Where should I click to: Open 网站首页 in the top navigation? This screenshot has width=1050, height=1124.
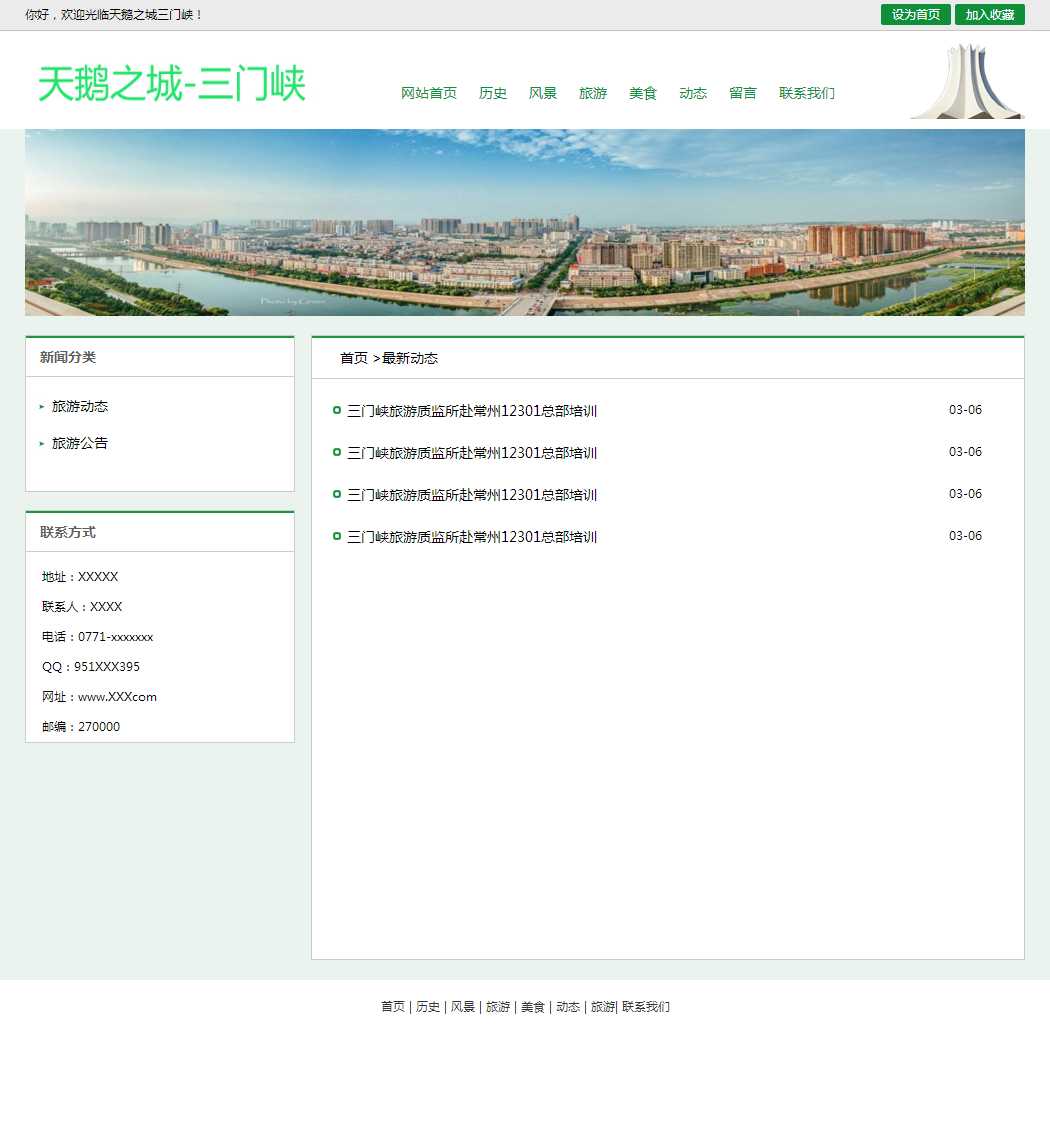click(x=428, y=93)
